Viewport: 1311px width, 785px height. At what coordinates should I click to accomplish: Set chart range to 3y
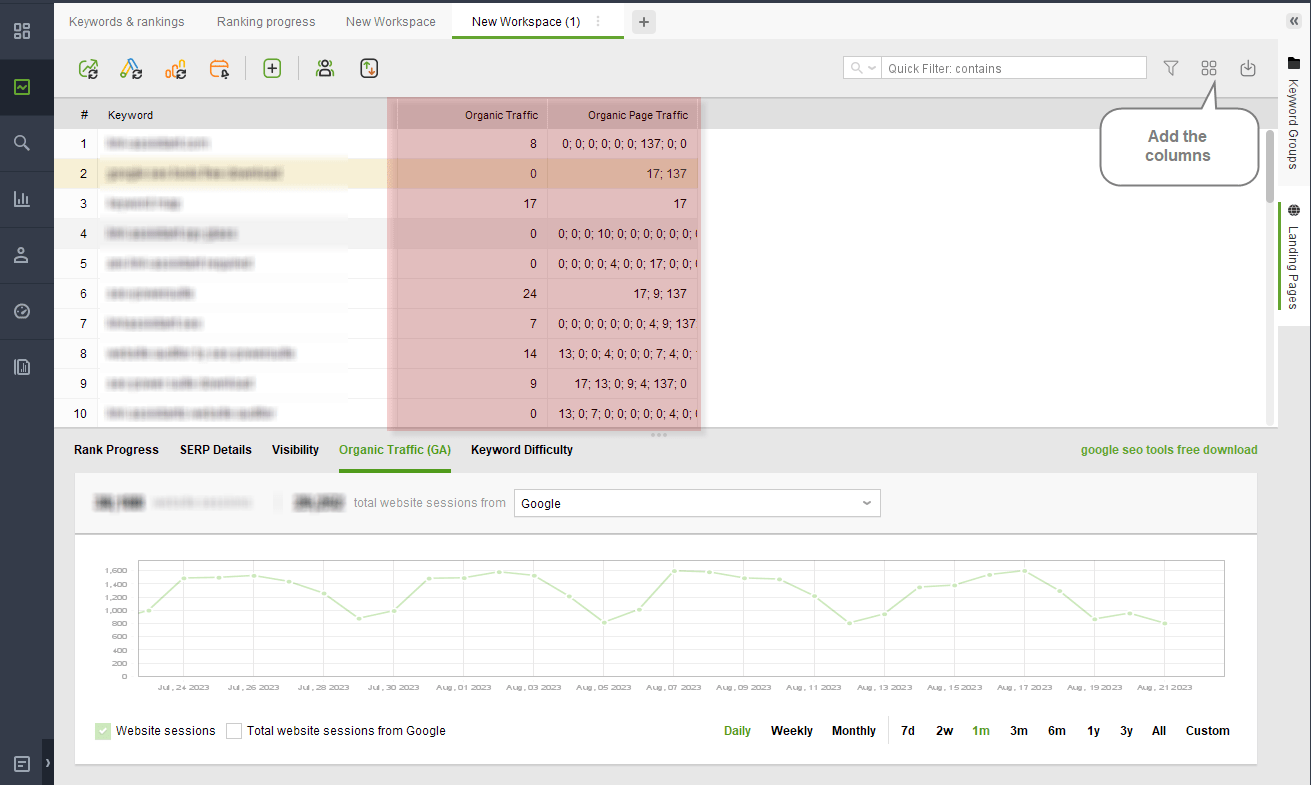tap(1127, 731)
